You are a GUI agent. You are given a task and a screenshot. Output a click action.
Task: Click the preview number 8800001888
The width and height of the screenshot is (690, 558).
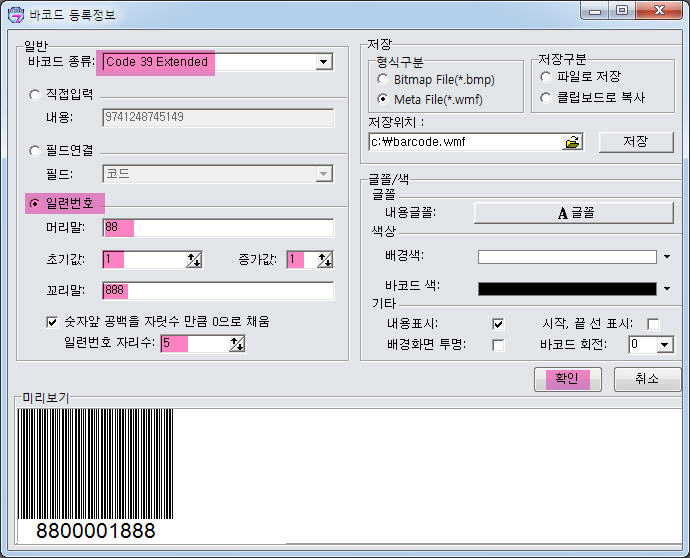[96, 531]
